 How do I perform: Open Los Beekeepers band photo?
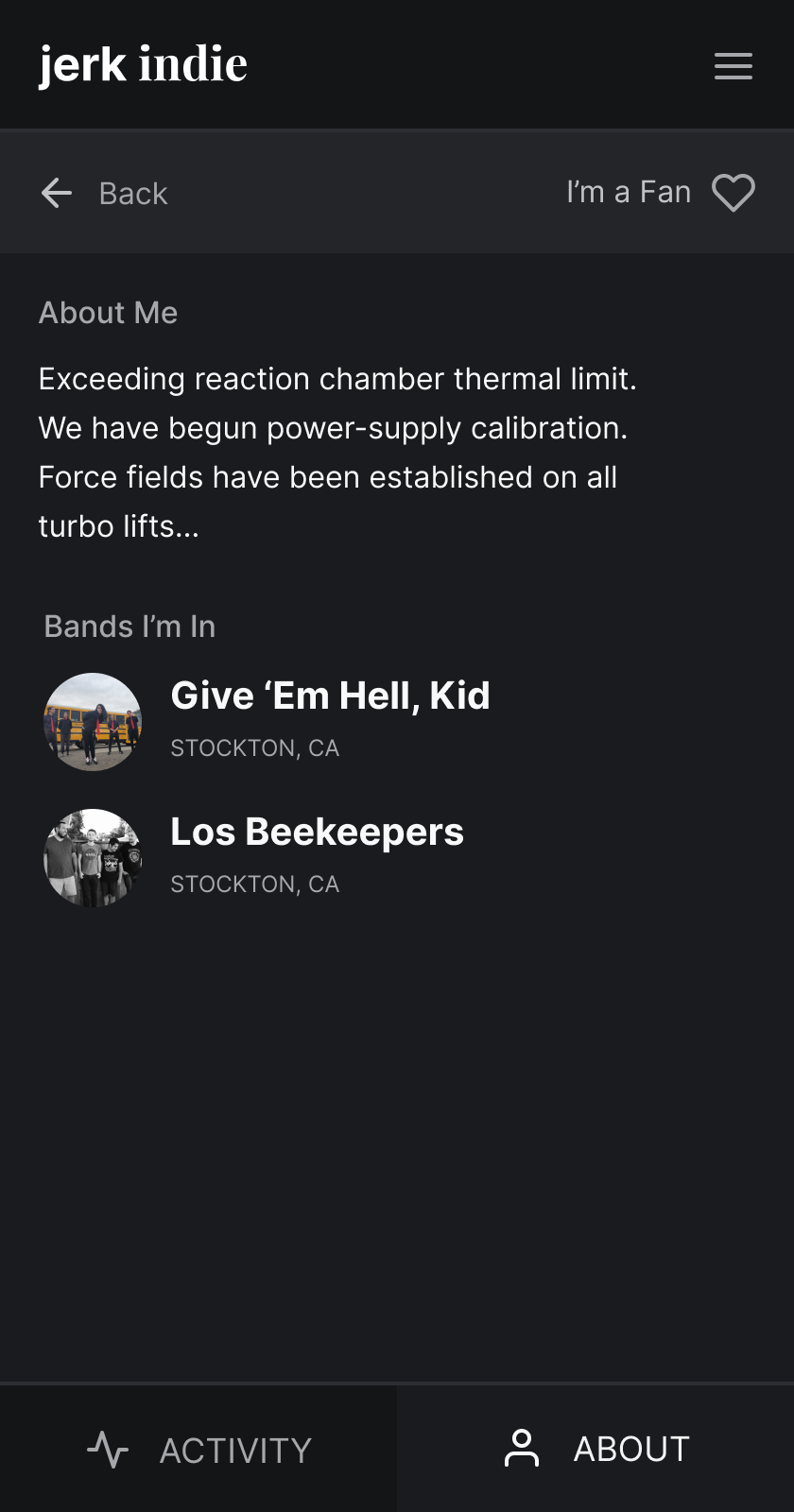(93, 858)
